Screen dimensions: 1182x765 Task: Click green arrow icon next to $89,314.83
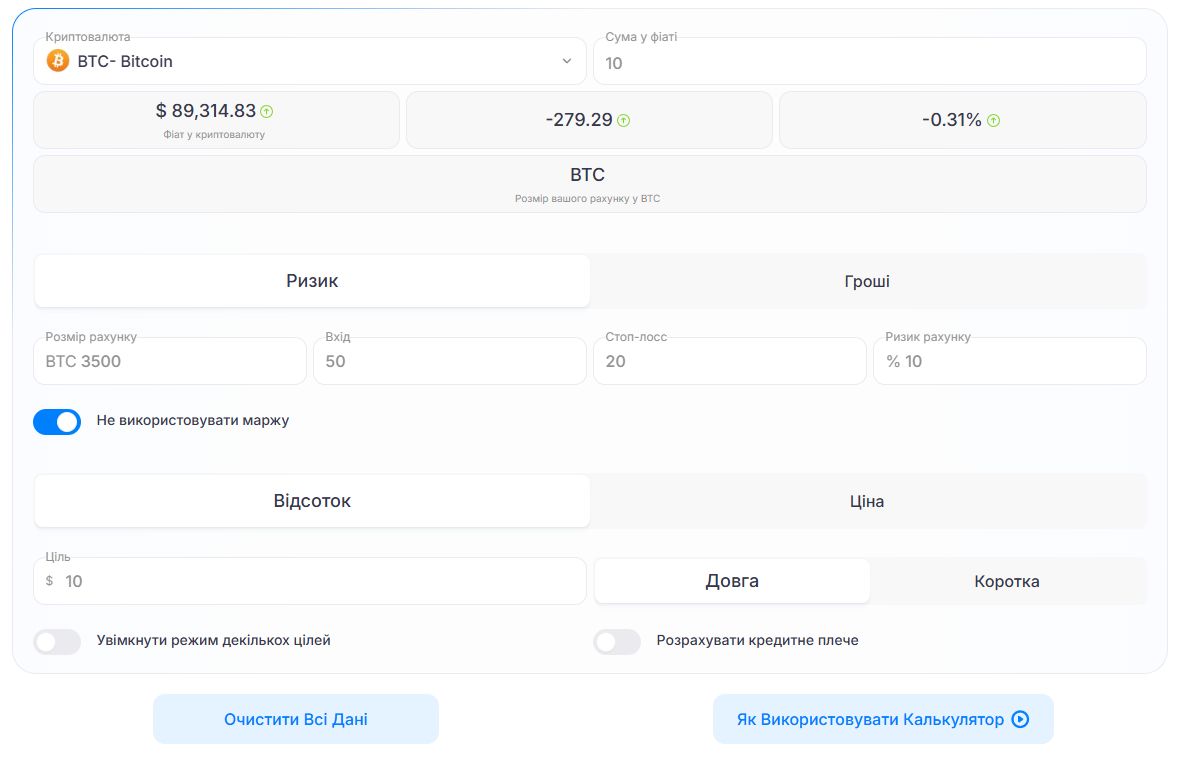(x=267, y=112)
